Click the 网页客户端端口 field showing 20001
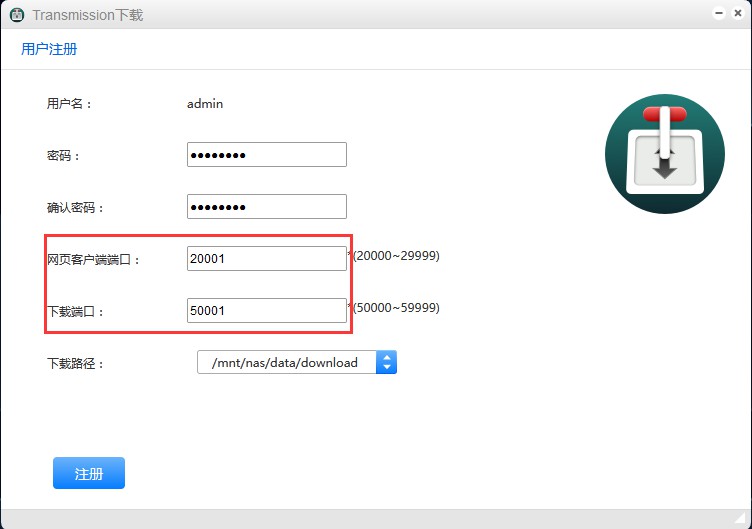This screenshot has width=752, height=529. [266, 259]
